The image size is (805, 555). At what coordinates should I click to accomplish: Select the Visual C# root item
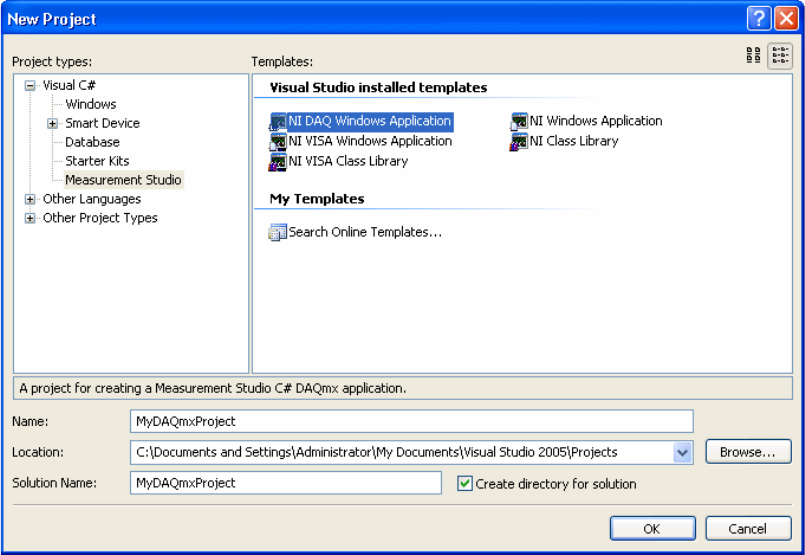69,85
